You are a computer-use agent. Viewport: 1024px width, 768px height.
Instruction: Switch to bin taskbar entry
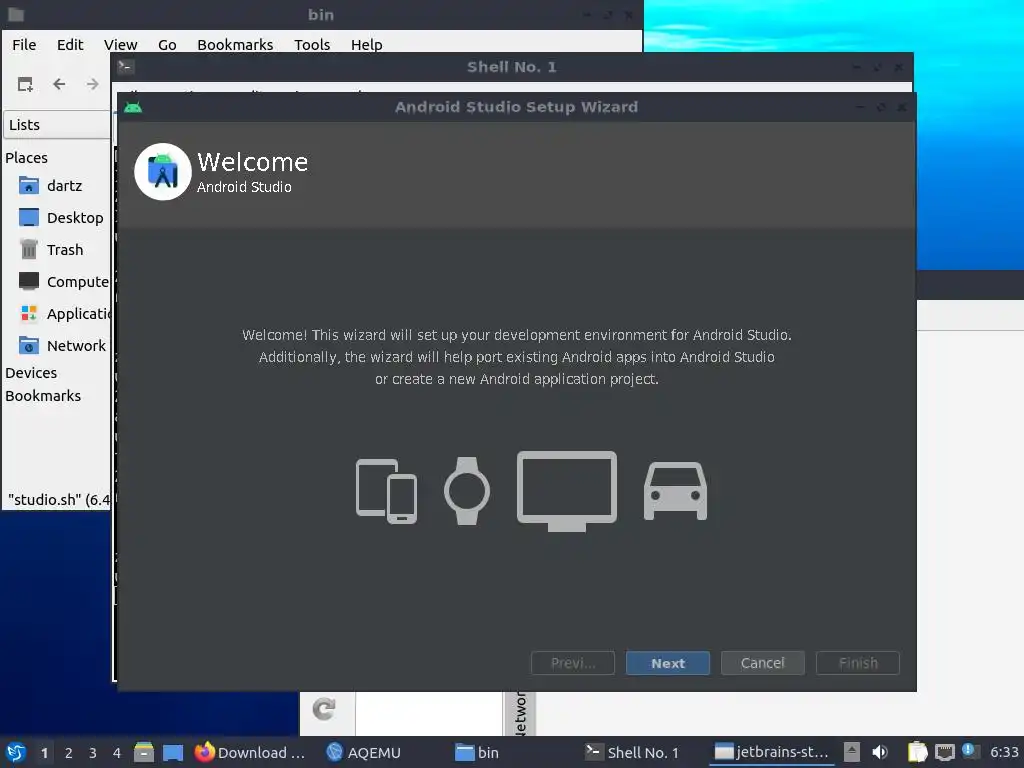tap(477, 752)
